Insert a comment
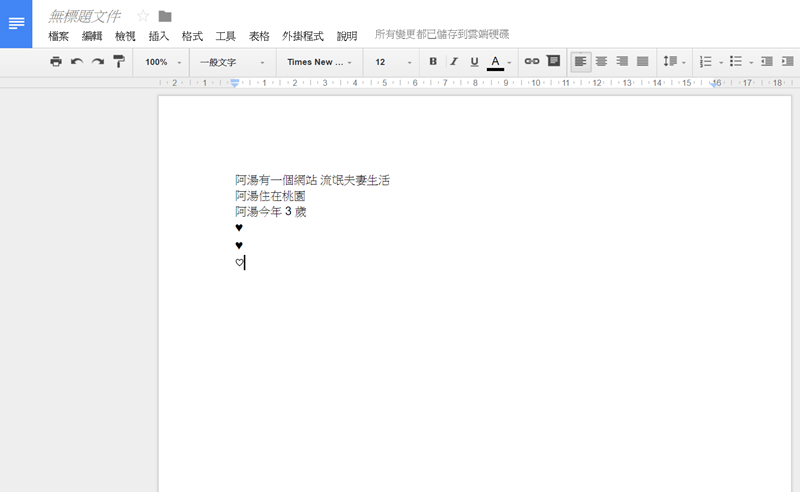This screenshot has width=800, height=492. 553,61
